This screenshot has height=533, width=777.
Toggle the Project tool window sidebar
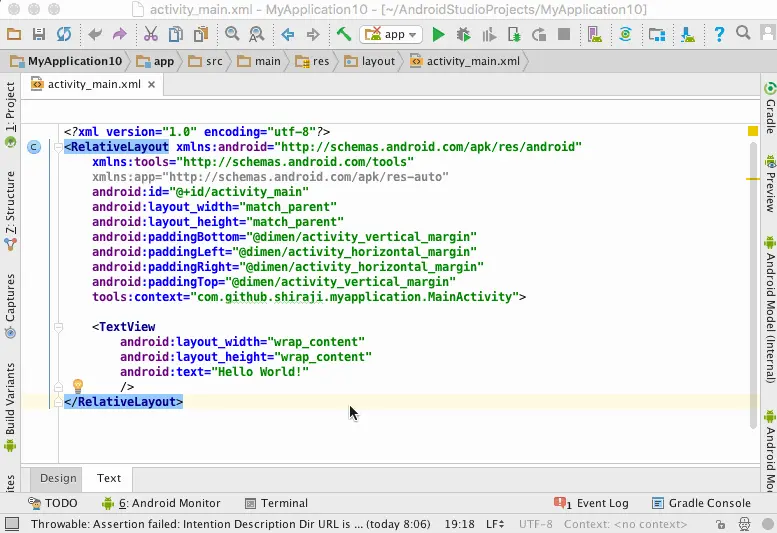click(10, 108)
